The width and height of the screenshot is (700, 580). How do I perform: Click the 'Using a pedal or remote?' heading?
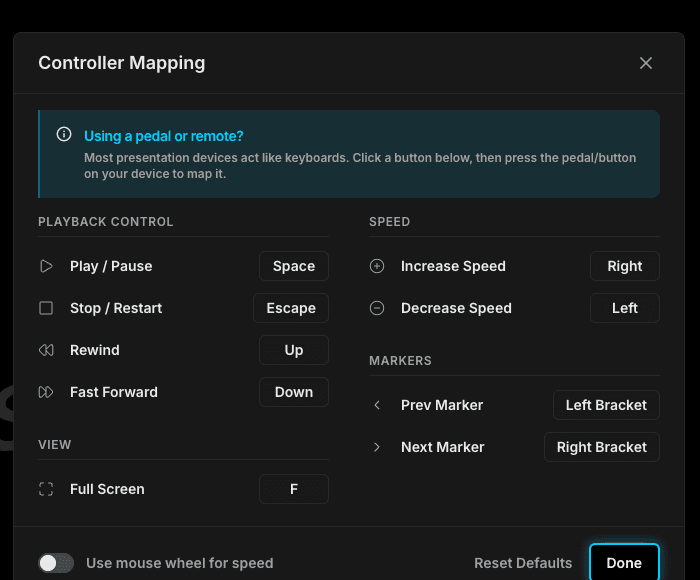[x=164, y=136]
